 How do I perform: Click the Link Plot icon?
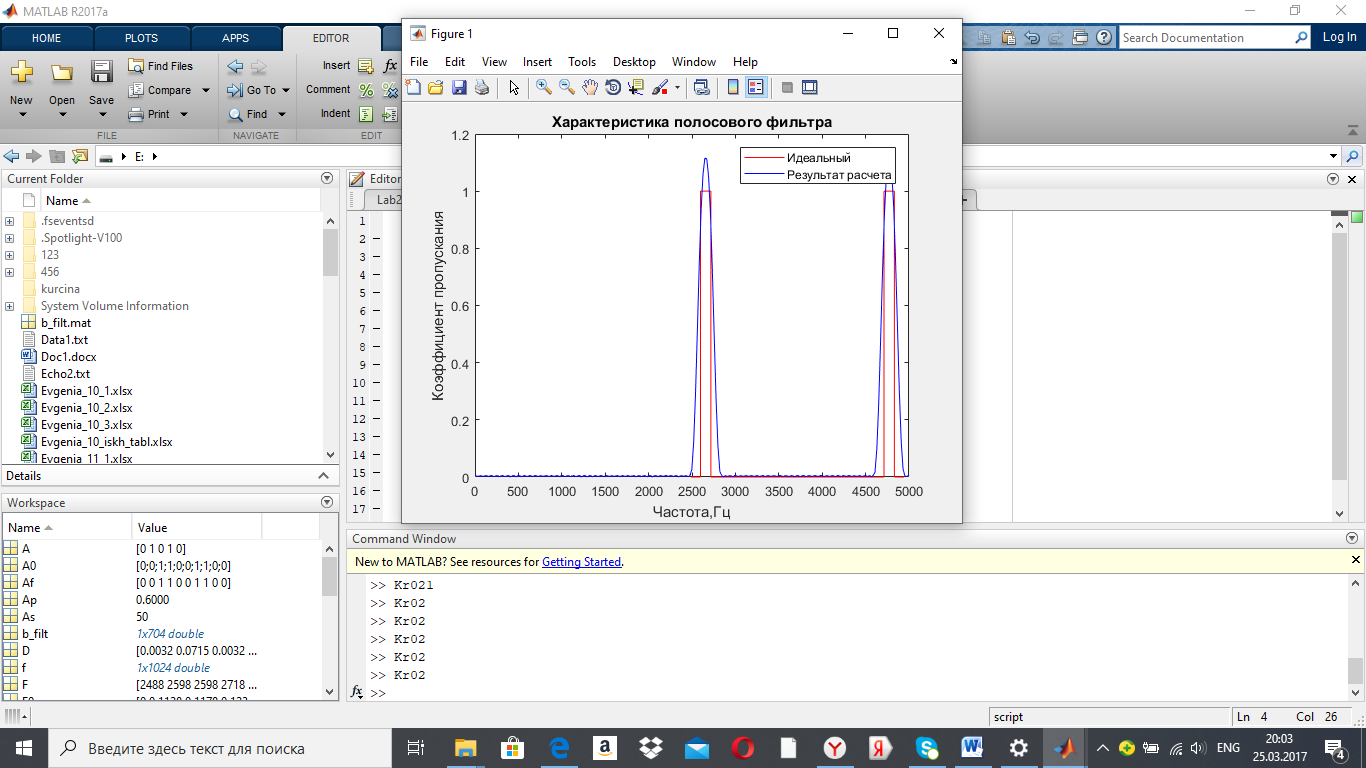[701, 88]
